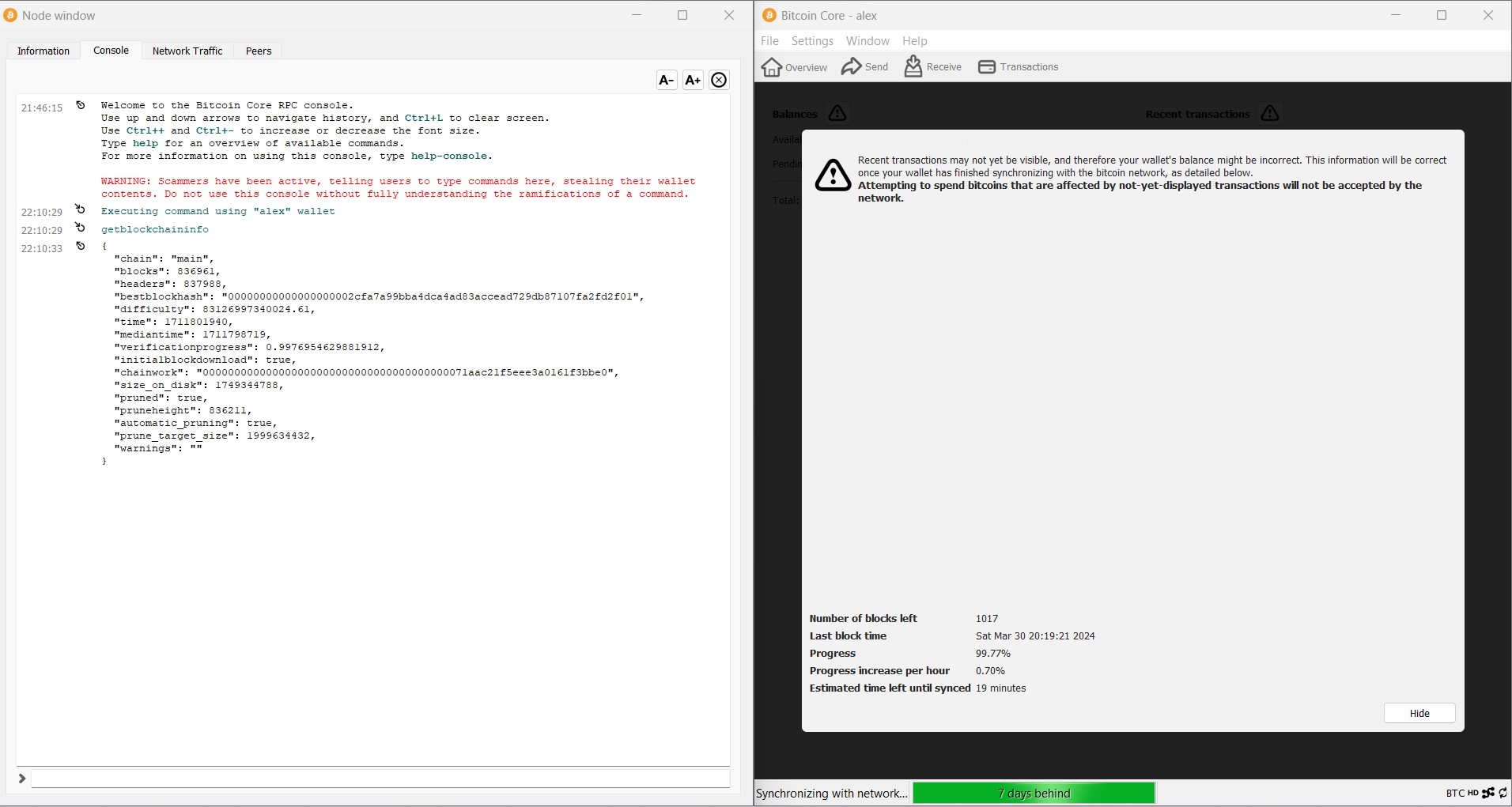Screen dimensions: 1512x807
Task: Hide the synchronization overlay
Action: (1419, 713)
